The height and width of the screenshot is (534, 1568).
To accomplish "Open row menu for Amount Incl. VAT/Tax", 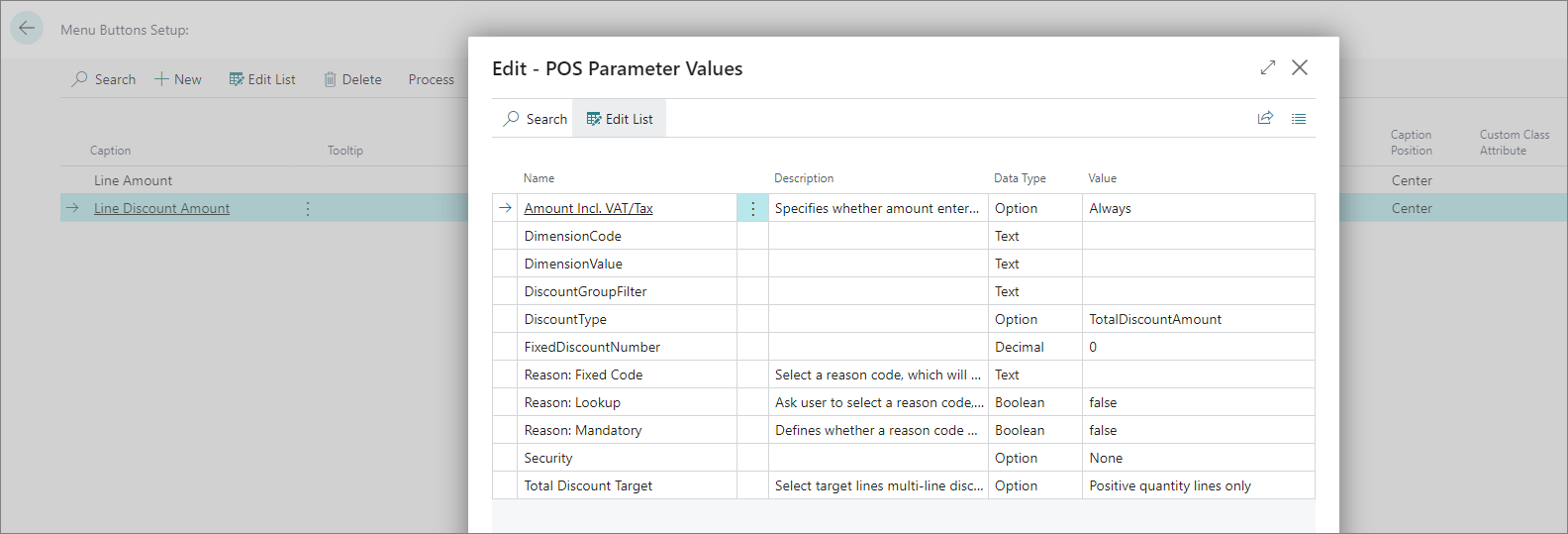I will click(752, 208).
